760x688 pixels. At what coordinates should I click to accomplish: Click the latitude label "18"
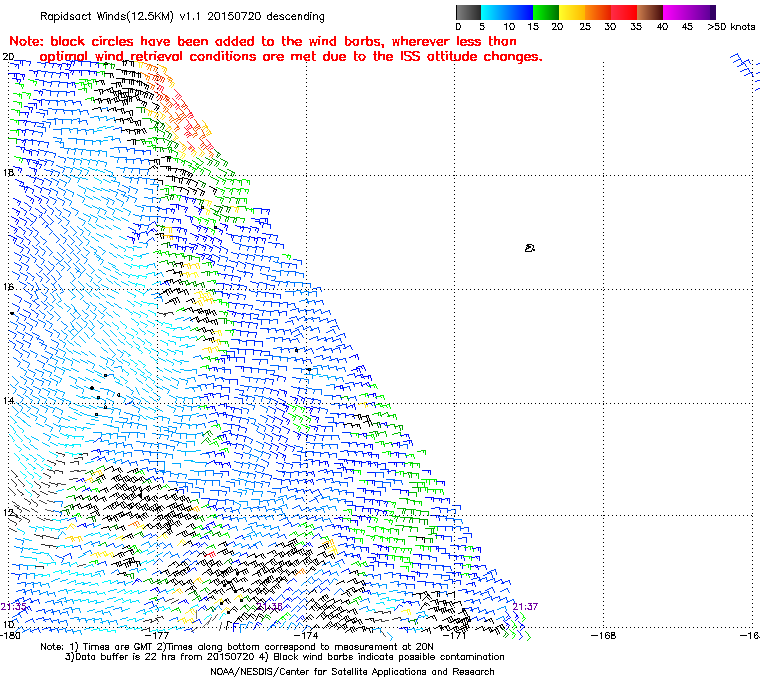click(8, 173)
